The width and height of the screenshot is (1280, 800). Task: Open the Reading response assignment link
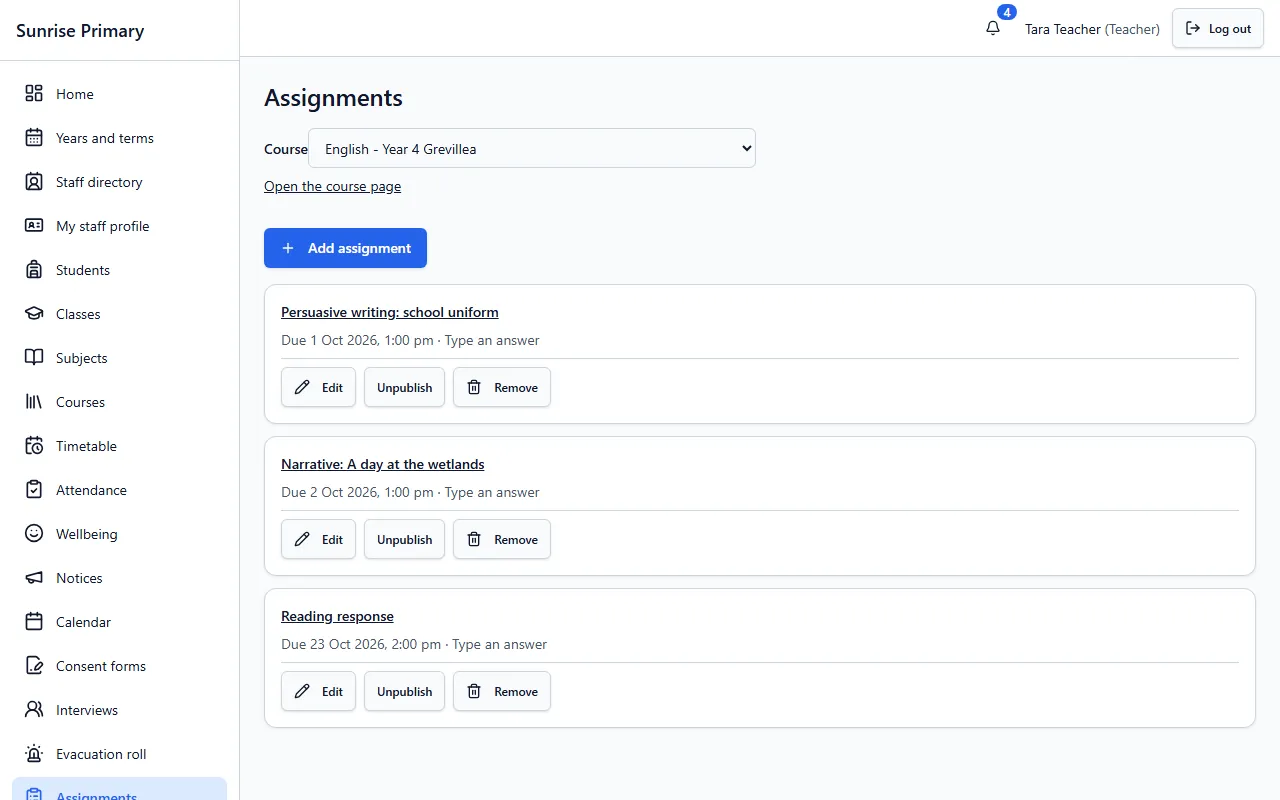[x=337, y=616]
